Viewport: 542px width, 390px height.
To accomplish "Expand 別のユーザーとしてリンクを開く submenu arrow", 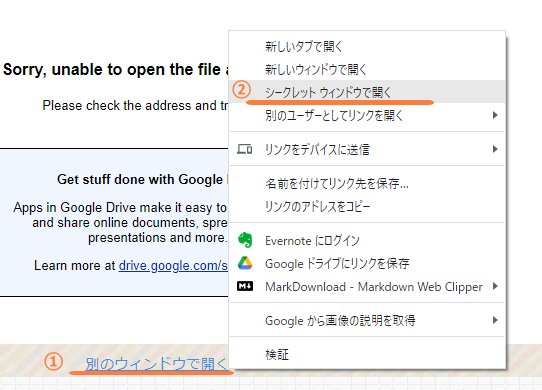I will (x=495, y=115).
